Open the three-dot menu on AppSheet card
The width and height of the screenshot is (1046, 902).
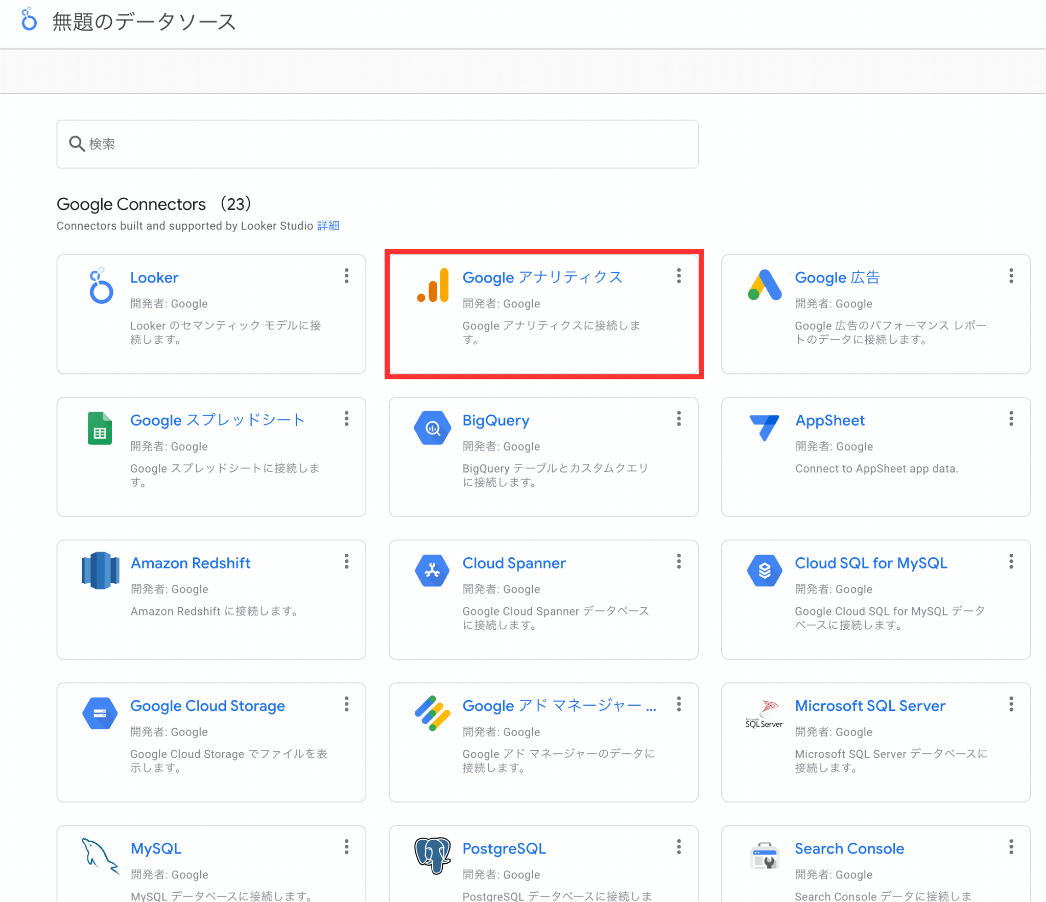point(1011,419)
